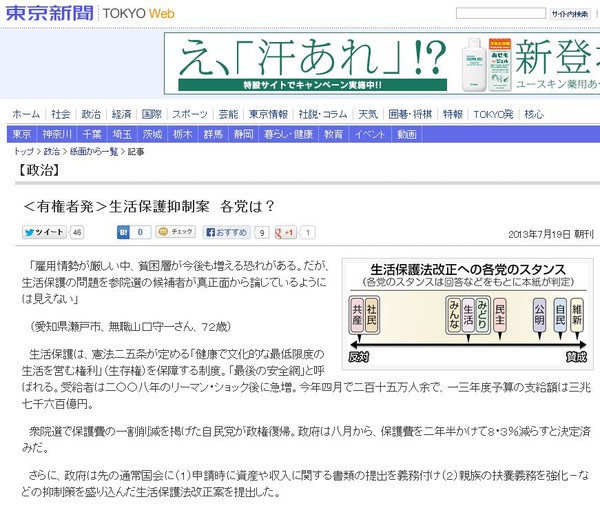Image resolution: width=600 pixels, height=506 pixels.
Task: Click the mixi check button
Action: pyautogui.click(x=176, y=232)
